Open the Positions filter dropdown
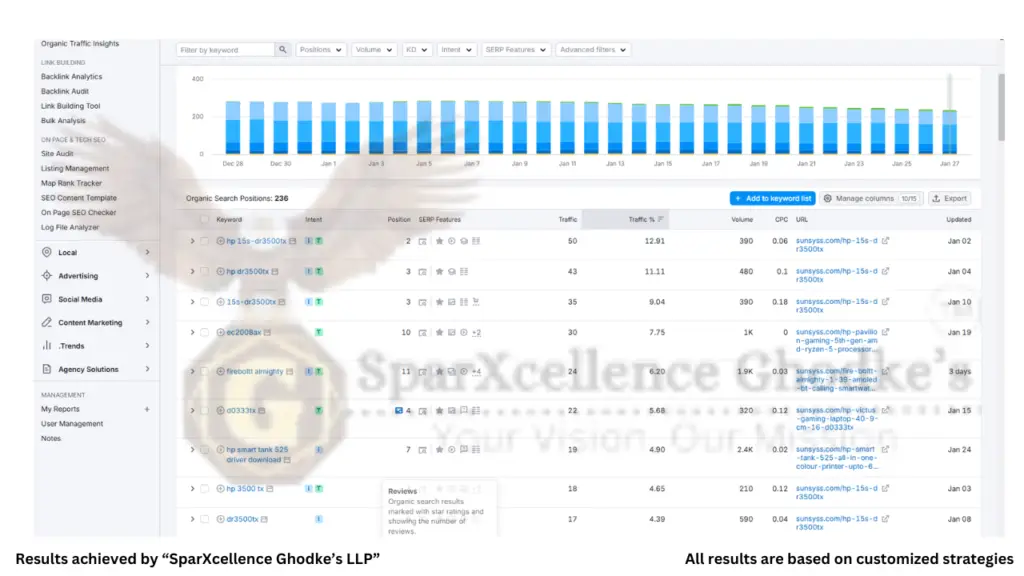The image size is (1024, 576). [321, 50]
